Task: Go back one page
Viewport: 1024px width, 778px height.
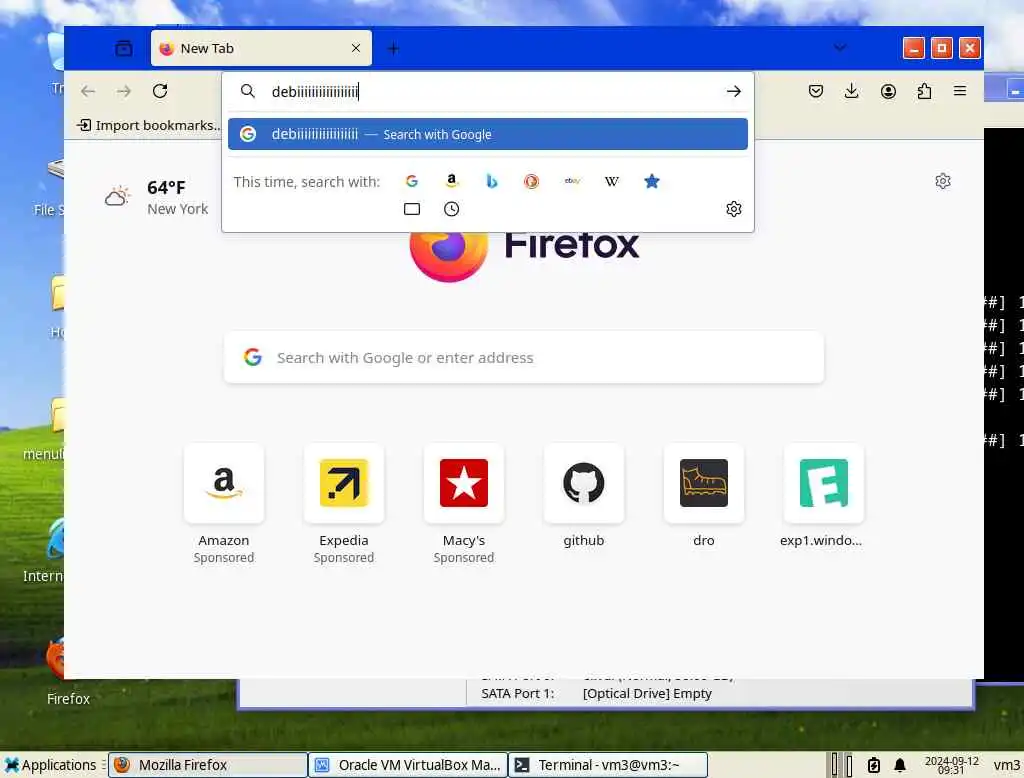Action: tap(88, 91)
